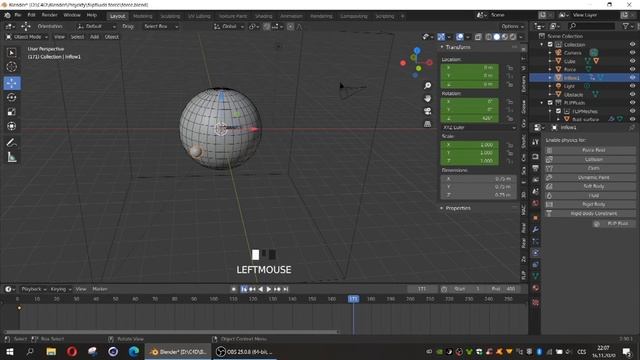Image resolution: width=640 pixels, height=360 pixels.
Task: Open the Global transform orientation dropdown
Action: [x=229, y=27]
